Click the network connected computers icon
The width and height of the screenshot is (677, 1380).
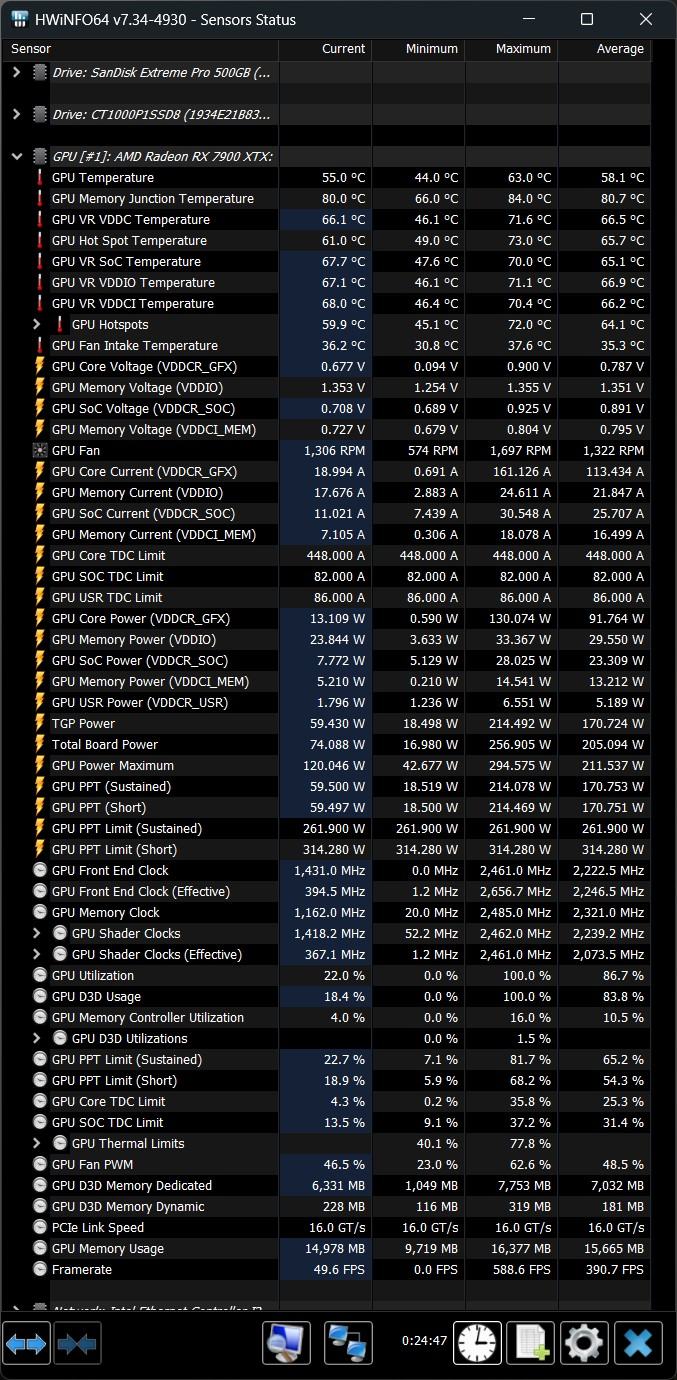[x=349, y=1343]
